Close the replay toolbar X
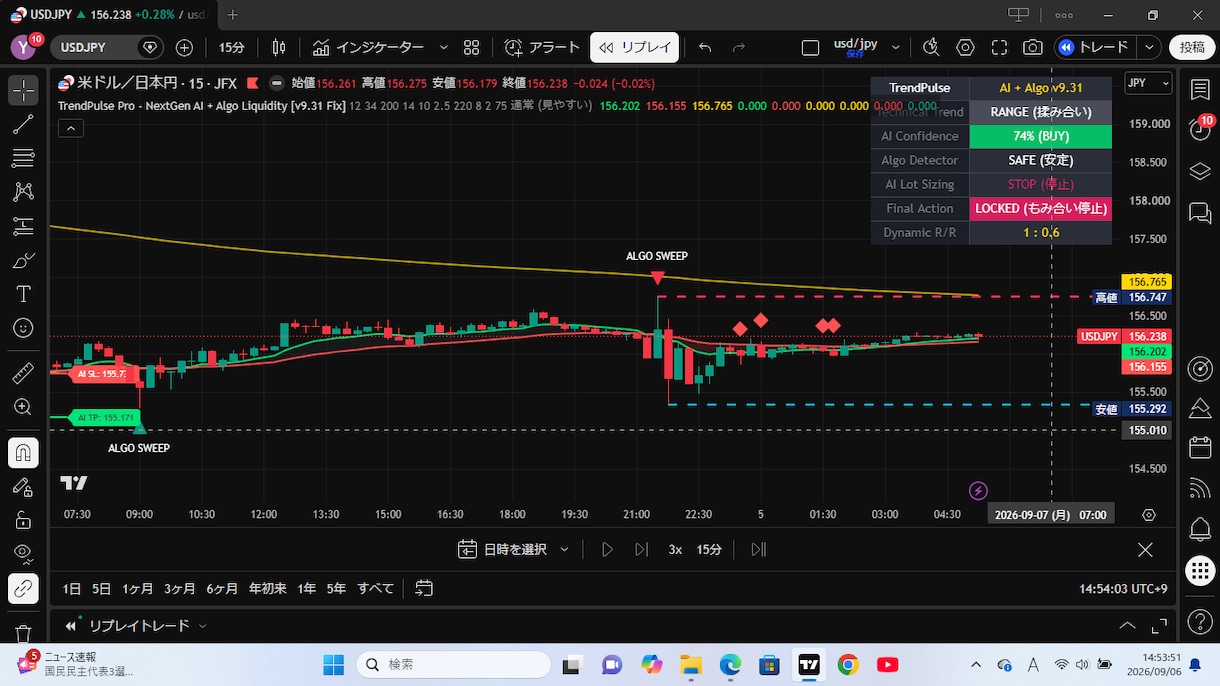 point(1145,549)
